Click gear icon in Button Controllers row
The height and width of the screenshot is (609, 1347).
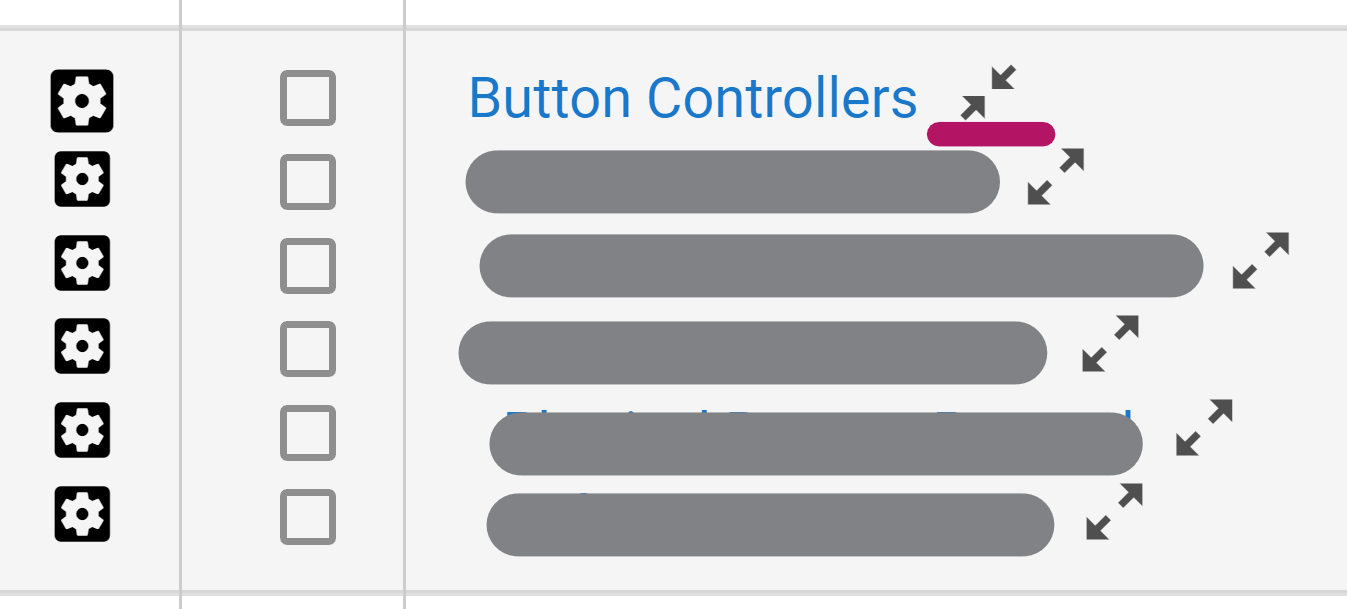pos(82,101)
